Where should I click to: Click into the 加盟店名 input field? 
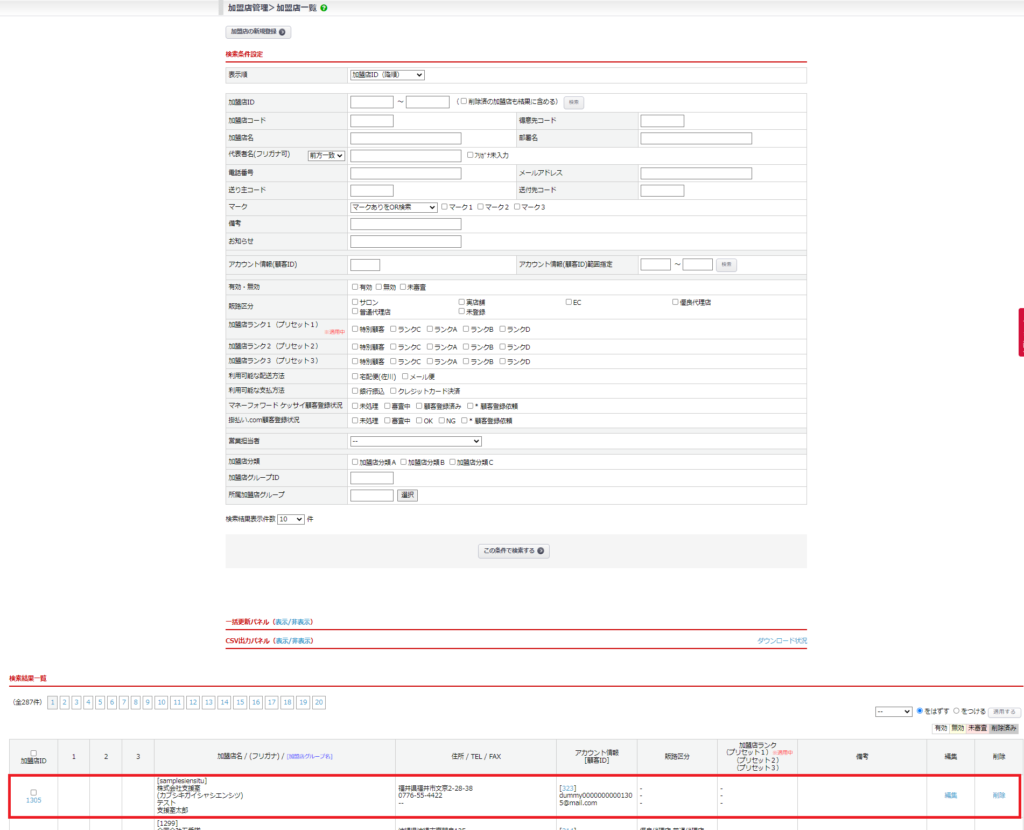click(405, 138)
